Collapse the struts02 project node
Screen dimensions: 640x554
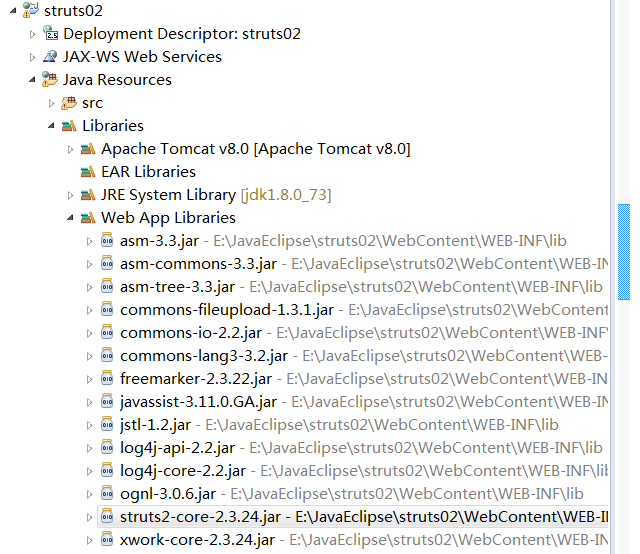[x=13, y=11]
